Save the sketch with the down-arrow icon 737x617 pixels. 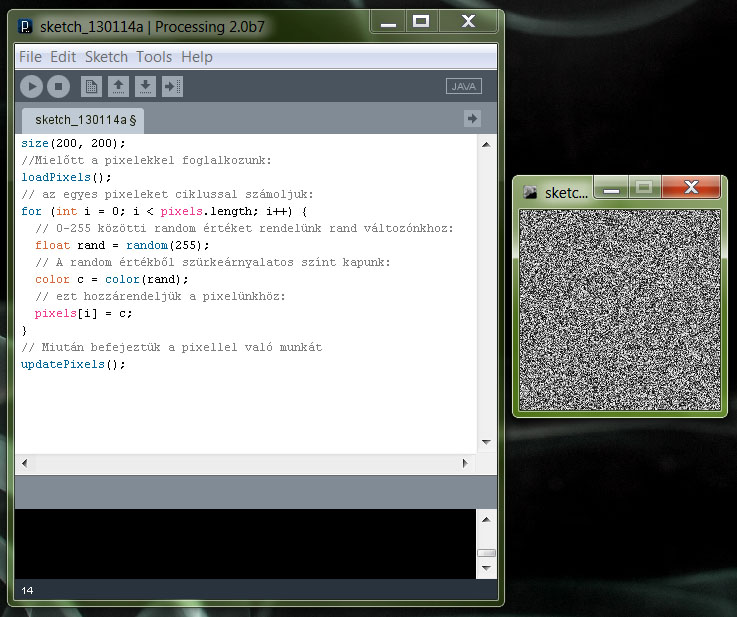click(x=145, y=86)
